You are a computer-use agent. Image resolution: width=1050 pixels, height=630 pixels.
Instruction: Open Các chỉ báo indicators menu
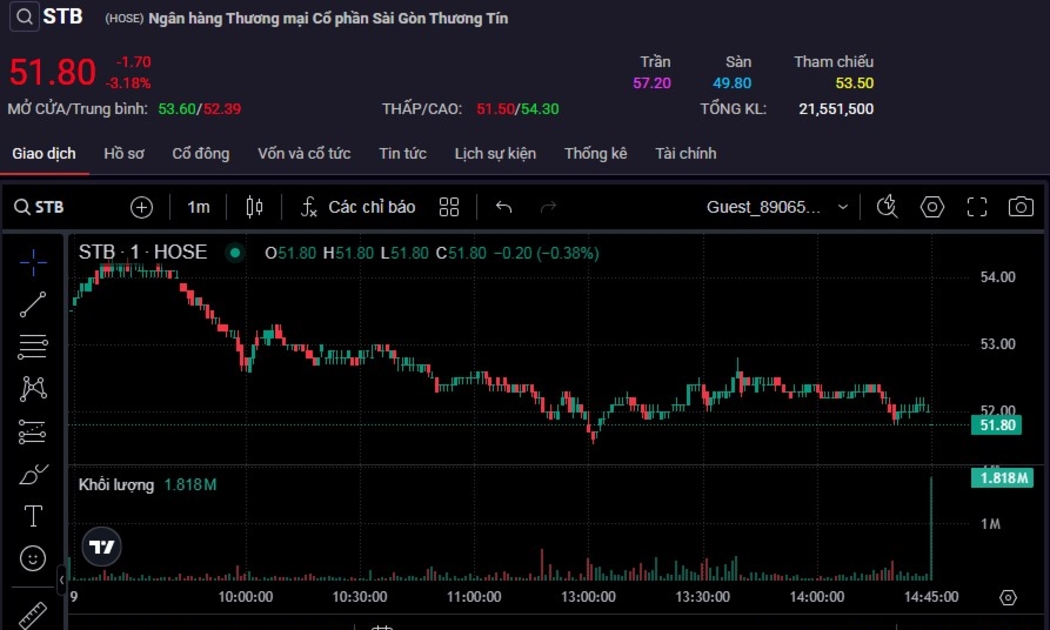tap(358, 207)
